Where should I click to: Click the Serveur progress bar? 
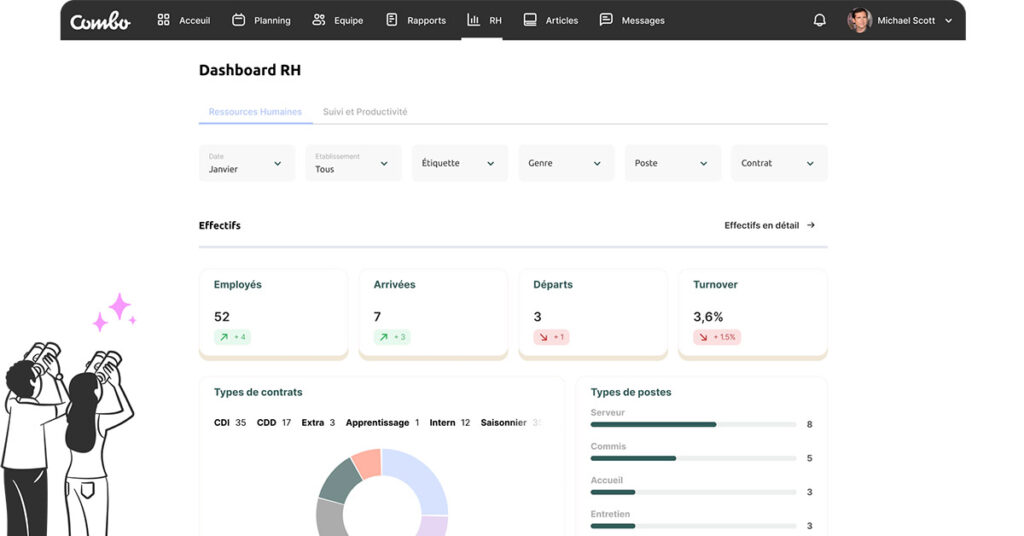(x=693, y=424)
